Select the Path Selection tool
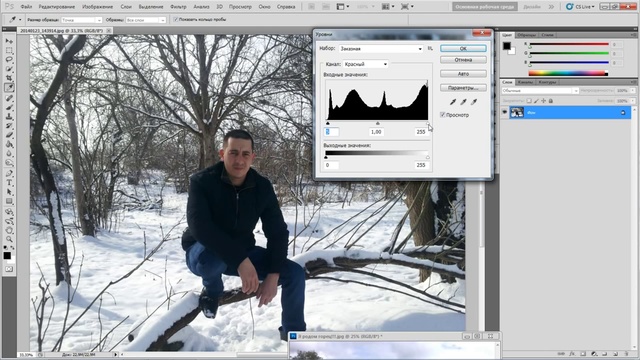Image resolution: width=640 pixels, height=360 pixels. [x=9, y=192]
